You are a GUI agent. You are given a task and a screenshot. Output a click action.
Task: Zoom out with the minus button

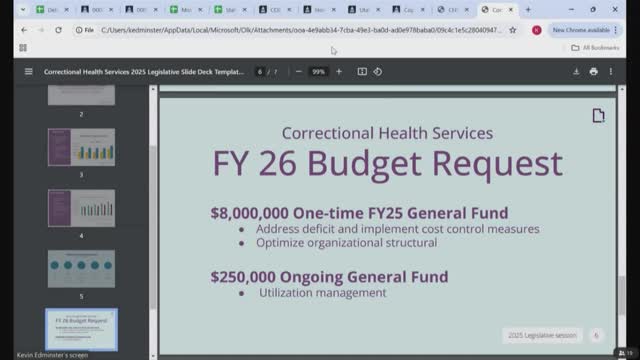(299, 72)
